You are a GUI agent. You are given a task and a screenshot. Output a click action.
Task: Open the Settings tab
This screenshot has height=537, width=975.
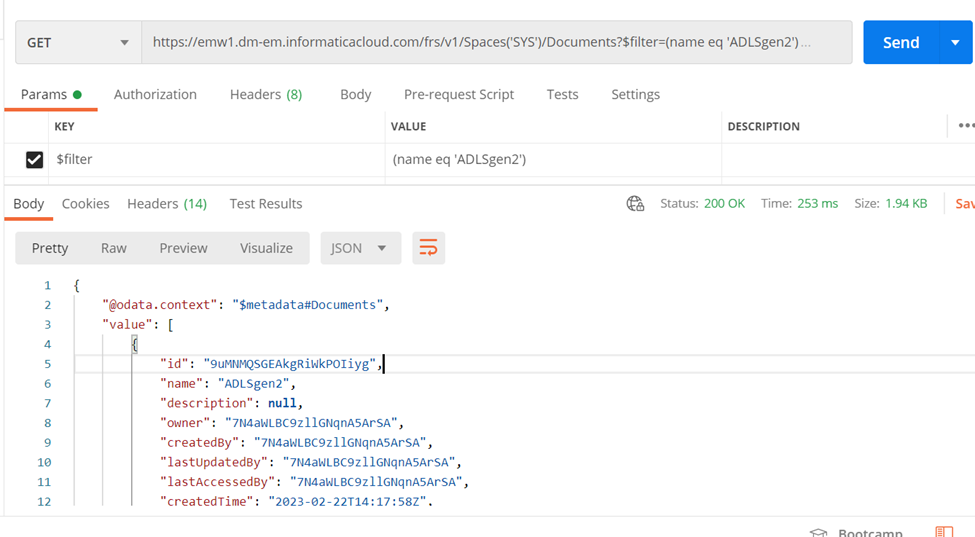[x=635, y=94]
